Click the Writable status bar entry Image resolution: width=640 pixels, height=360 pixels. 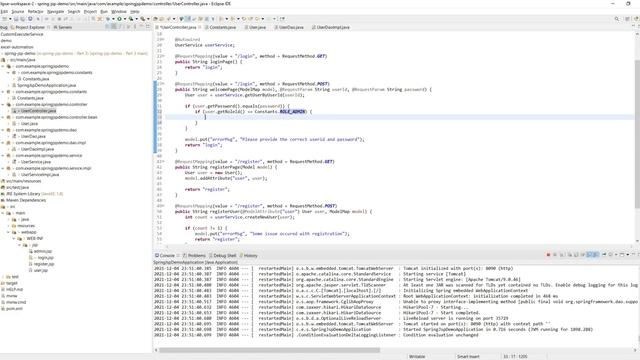point(417,356)
